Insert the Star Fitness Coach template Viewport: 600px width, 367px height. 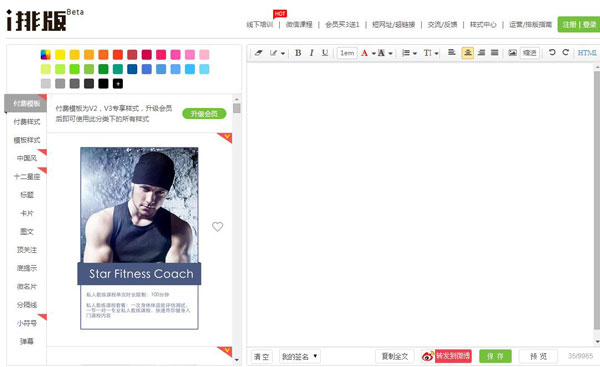[139, 238]
